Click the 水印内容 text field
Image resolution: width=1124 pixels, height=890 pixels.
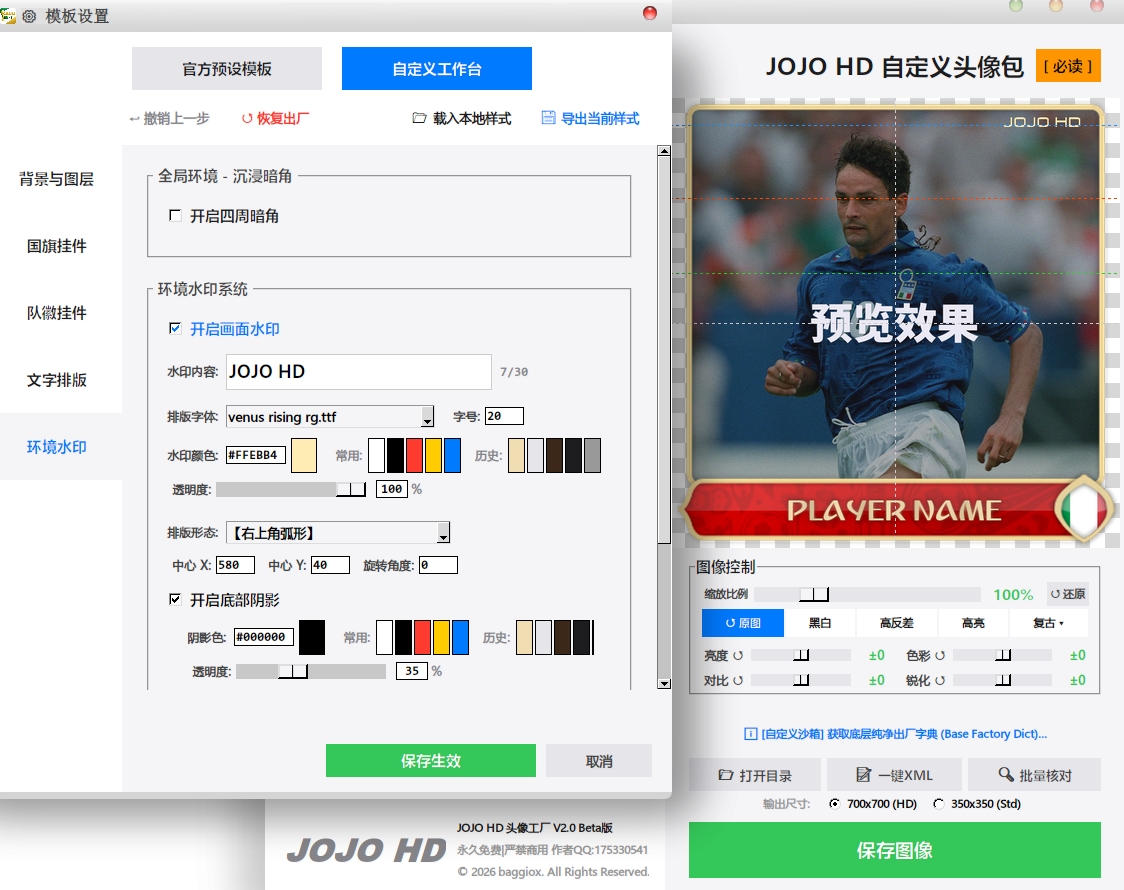358,372
